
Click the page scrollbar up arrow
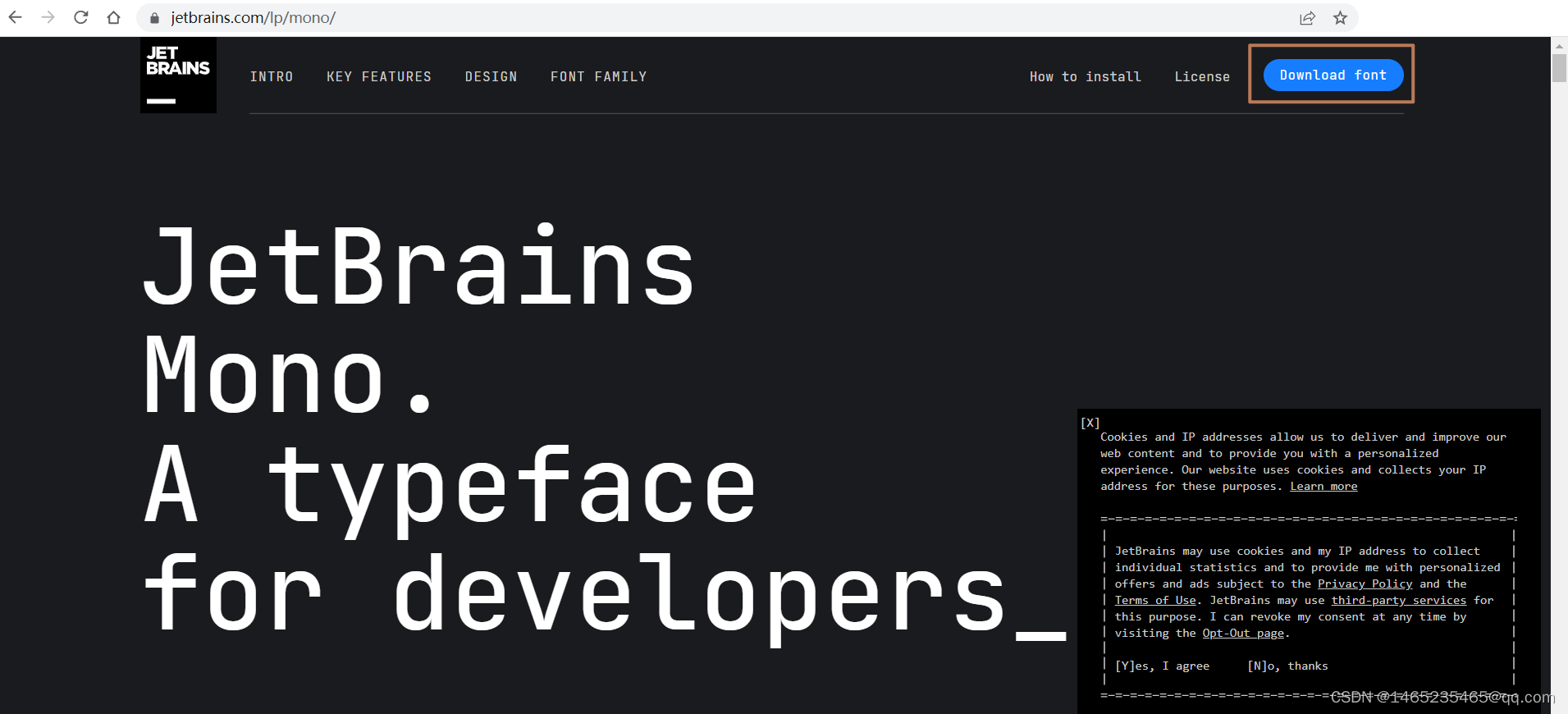pyautogui.click(x=1559, y=46)
